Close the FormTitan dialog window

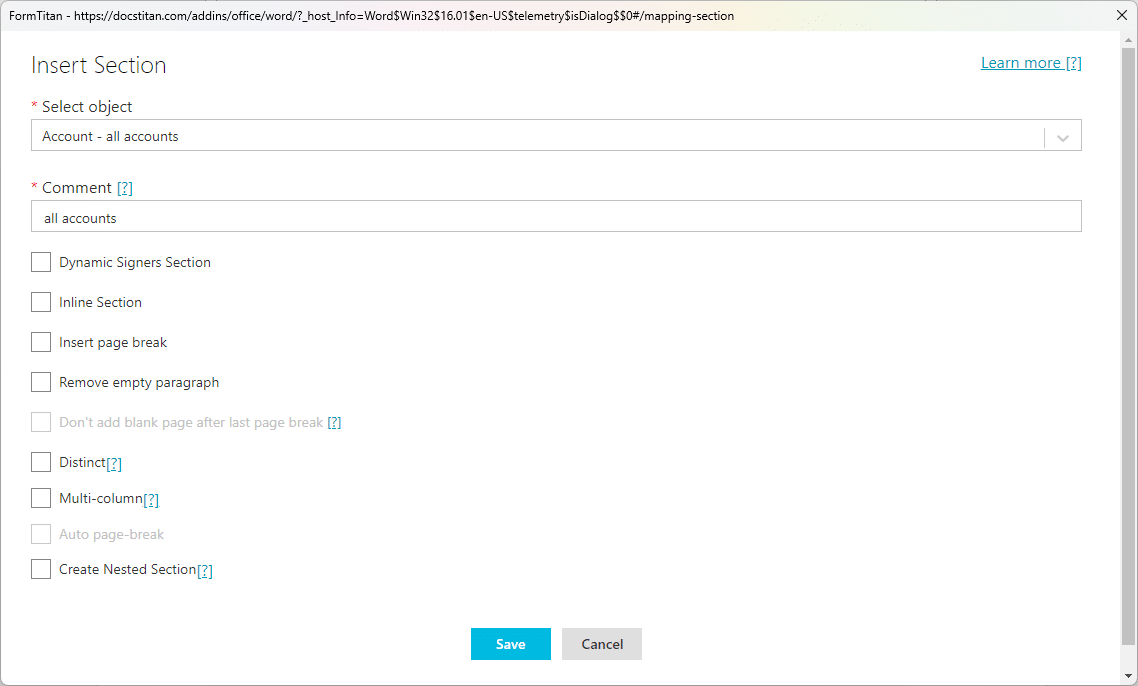(x=1123, y=15)
